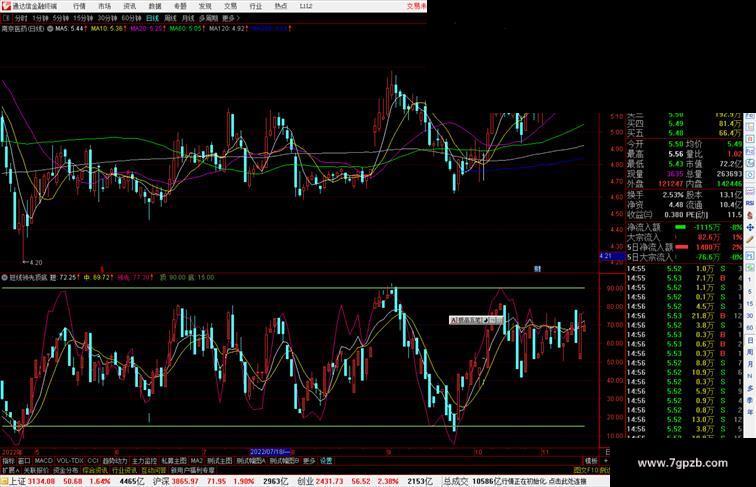
Task: Click the 创业 index in status bar
Action: click(x=305, y=481)
